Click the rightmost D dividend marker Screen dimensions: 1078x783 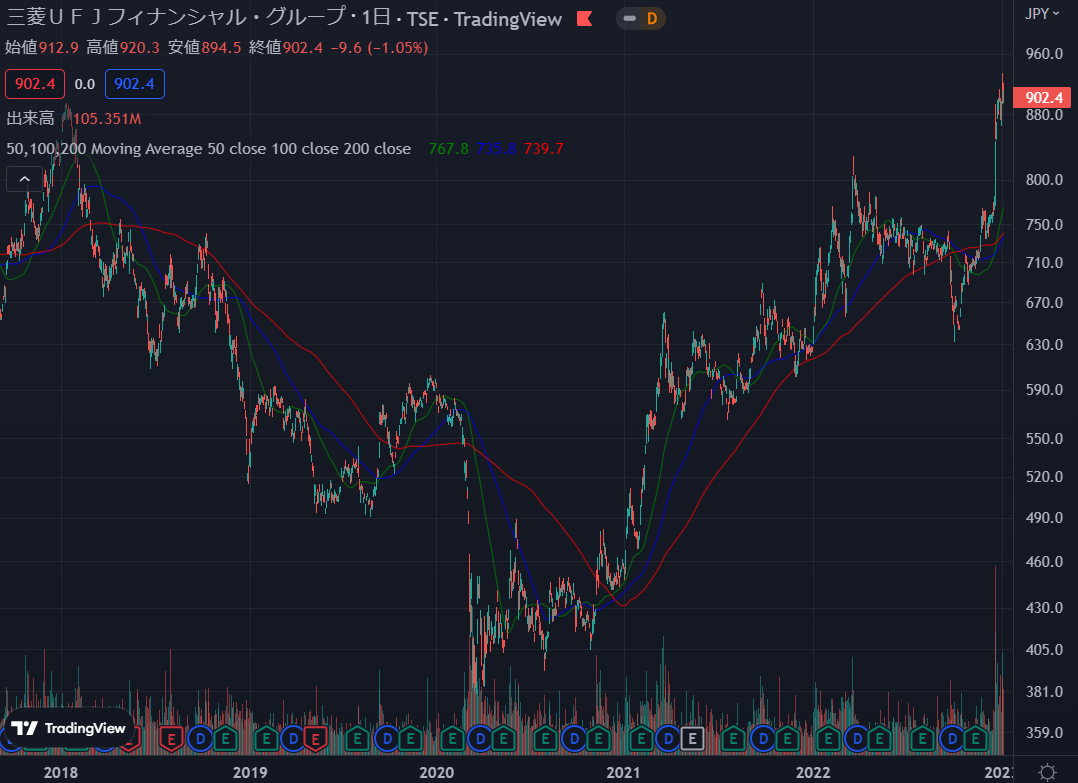point(952,739)
